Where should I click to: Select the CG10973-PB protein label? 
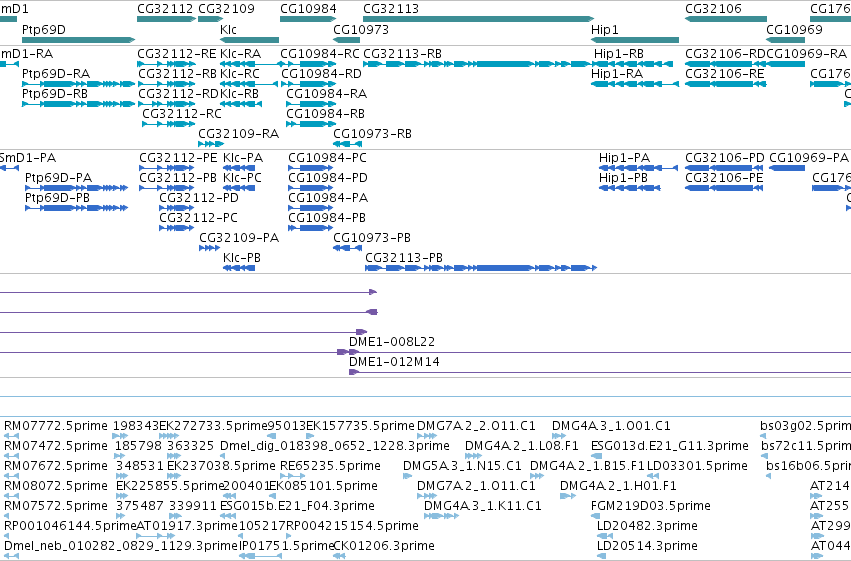[372, 238]
